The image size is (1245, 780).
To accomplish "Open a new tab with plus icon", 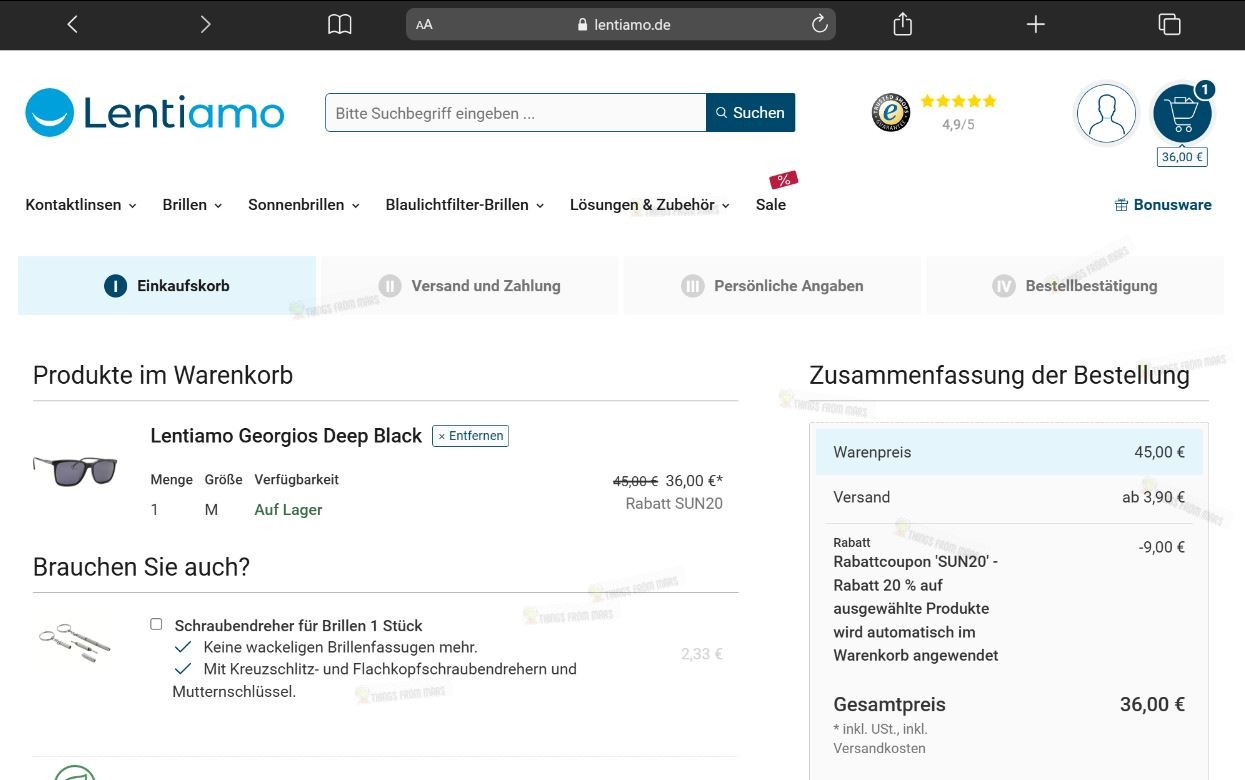I will pos(1036,25).
